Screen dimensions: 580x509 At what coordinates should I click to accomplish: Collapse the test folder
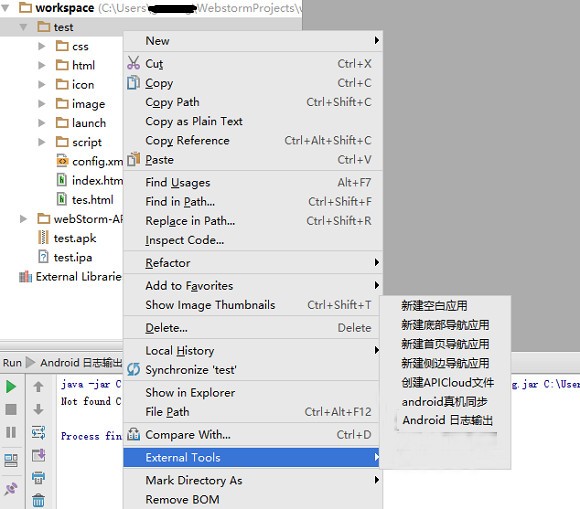[23, 27]
